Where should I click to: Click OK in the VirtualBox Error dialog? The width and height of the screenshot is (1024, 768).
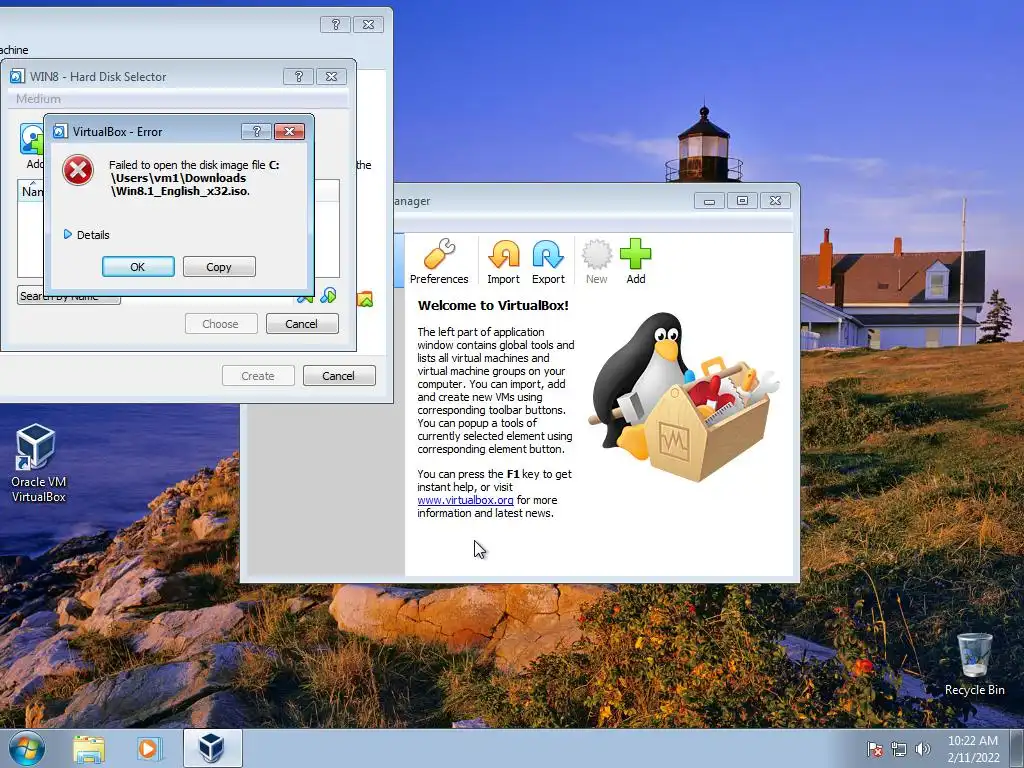(x=138, y=266)
